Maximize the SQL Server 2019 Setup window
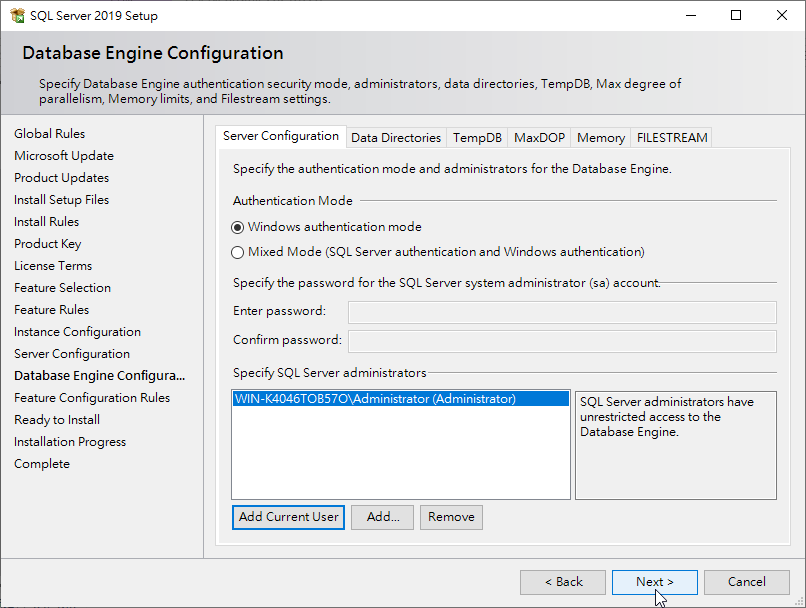 click(x=736, y=15)
